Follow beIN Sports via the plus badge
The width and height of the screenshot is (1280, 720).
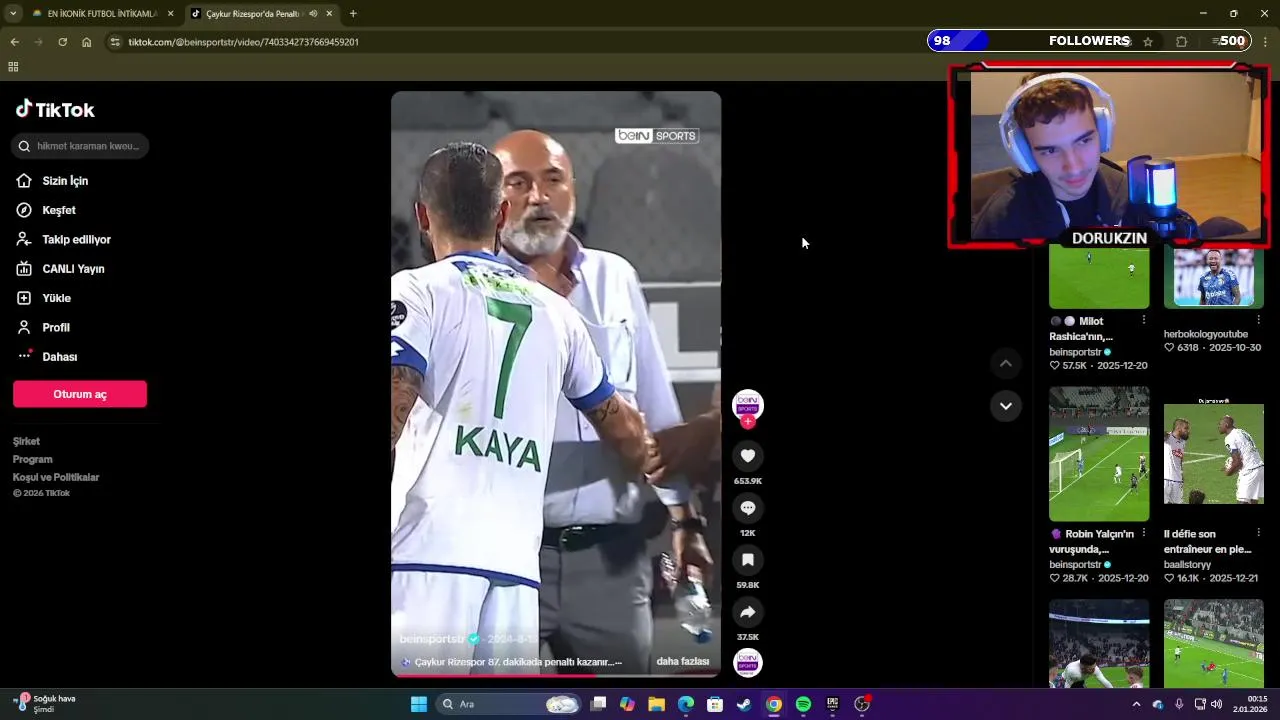(x=748, y=422)
